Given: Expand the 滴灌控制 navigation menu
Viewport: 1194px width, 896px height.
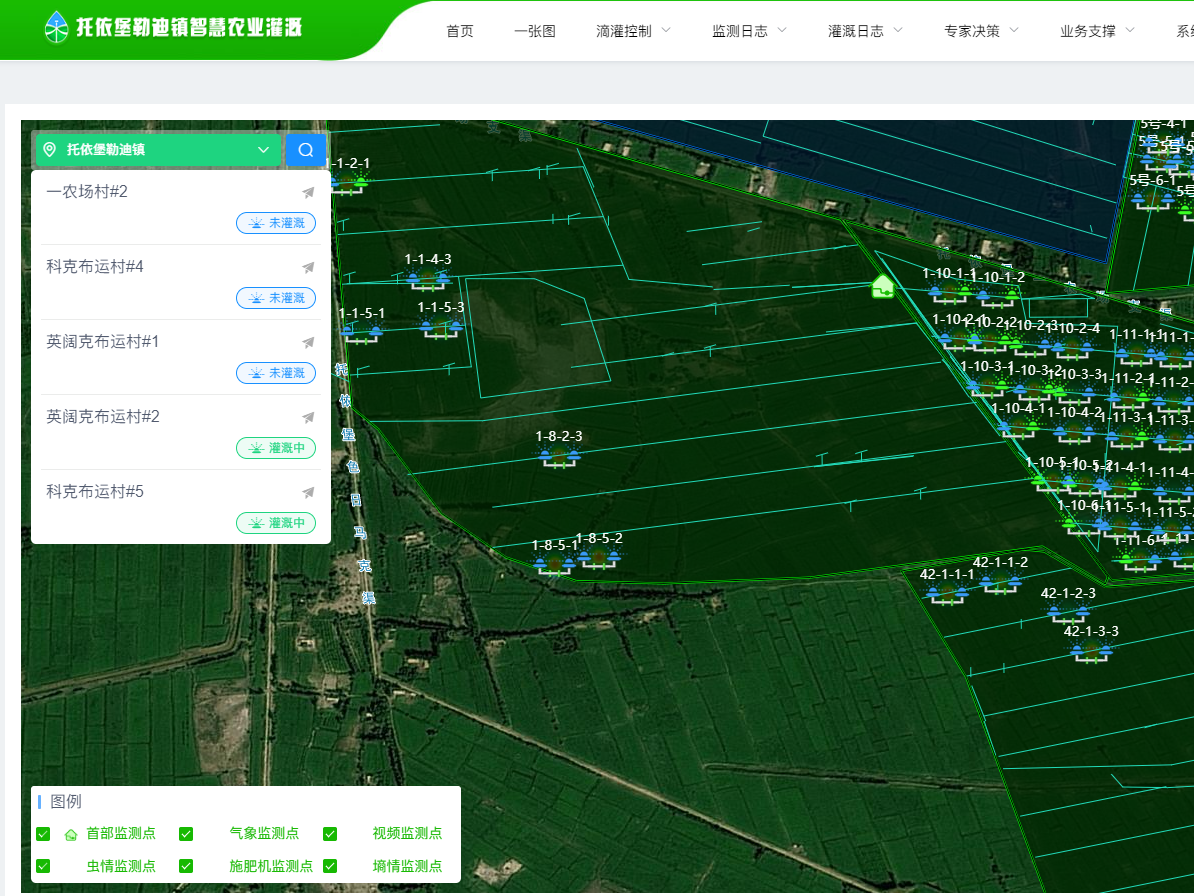Looking at the screenshot, I should (x=633, y=31).
